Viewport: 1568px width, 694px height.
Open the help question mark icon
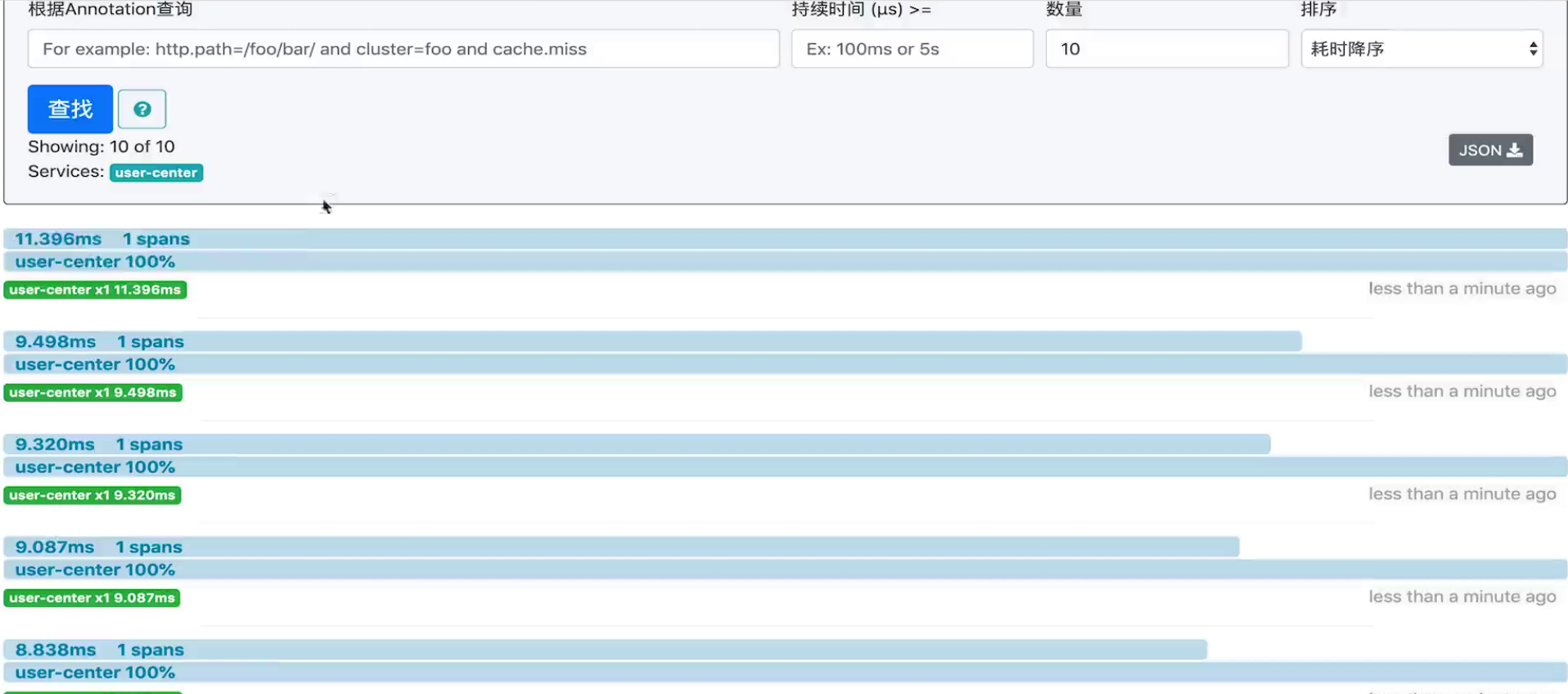[x=142, y=109]
